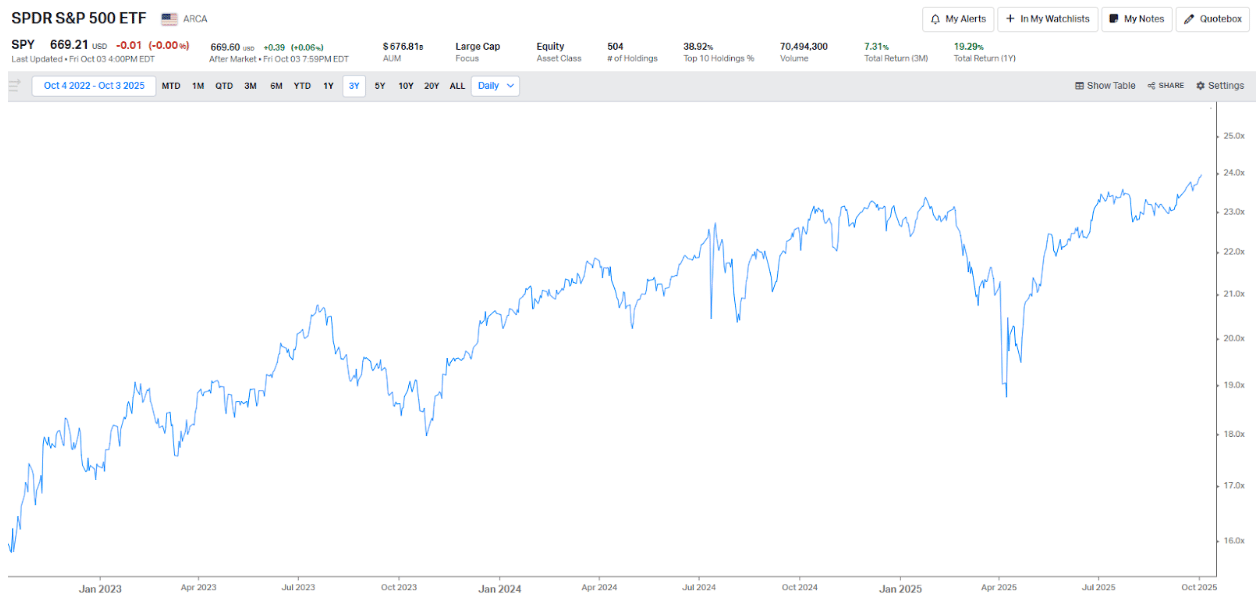The image size is (1258, 604).
Task: Open My Alerts with the bell button
Action: 958,19
